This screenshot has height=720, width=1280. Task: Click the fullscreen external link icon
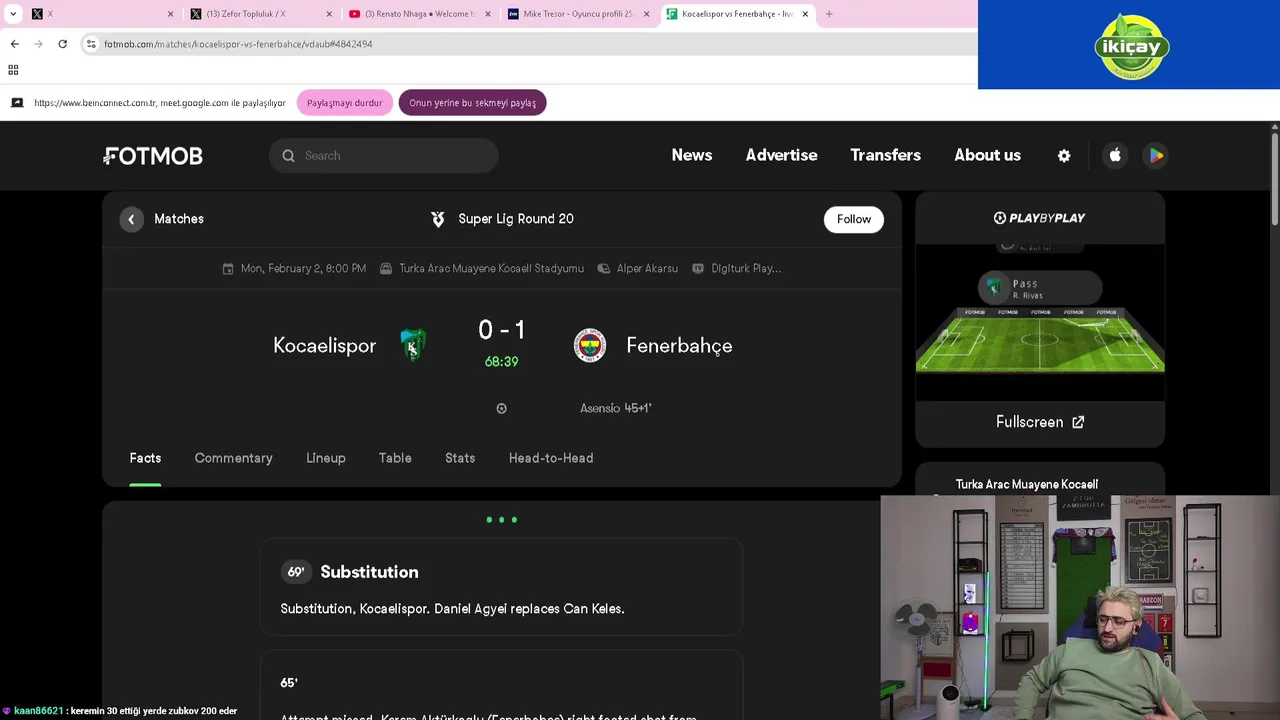coord(1078,422)
